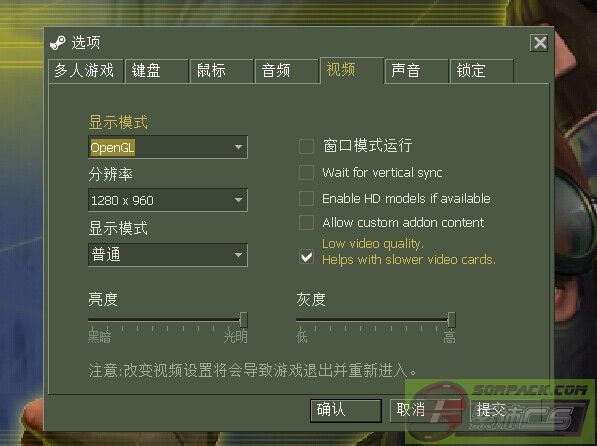Click the 确认 confirm button
This screenshot has height=446, width=597.
pyautogui.click(x=346, y=410)
